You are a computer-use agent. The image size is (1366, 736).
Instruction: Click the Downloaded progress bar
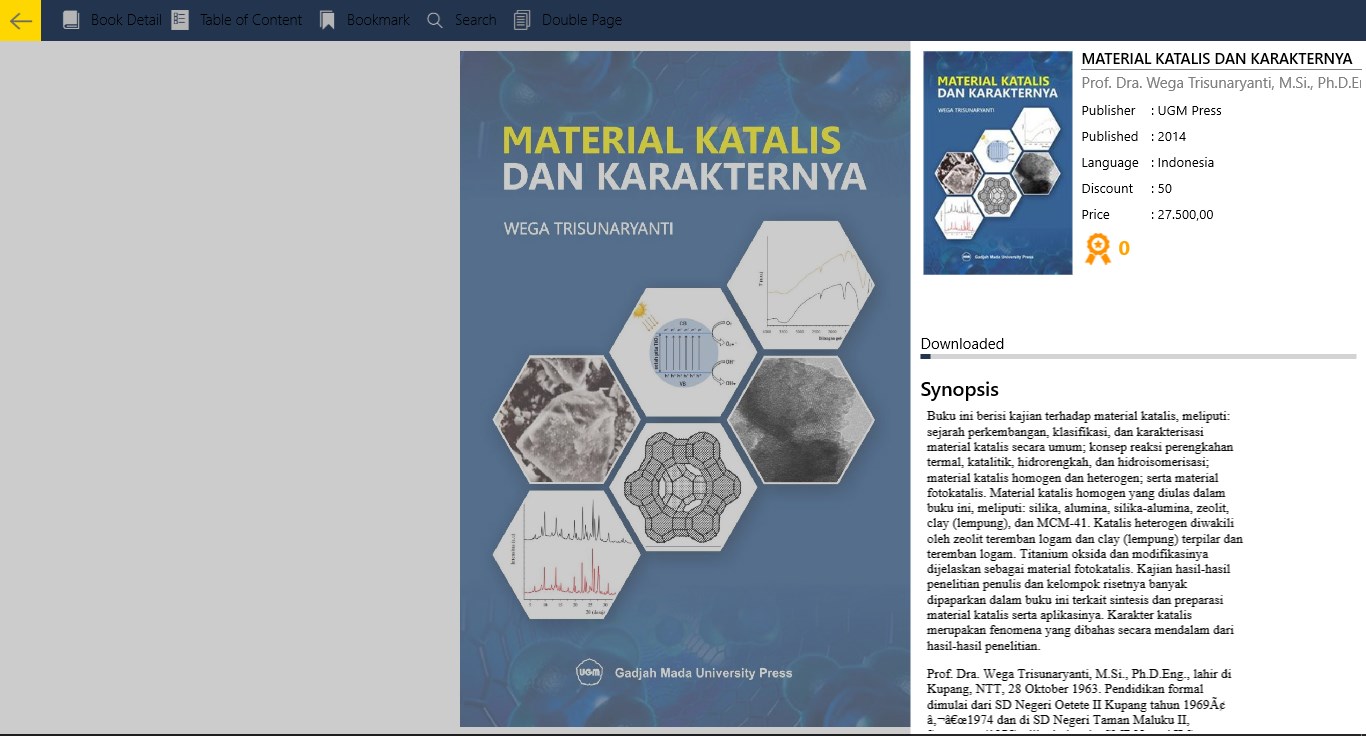pyautogui.click(x=1138, y=356)
